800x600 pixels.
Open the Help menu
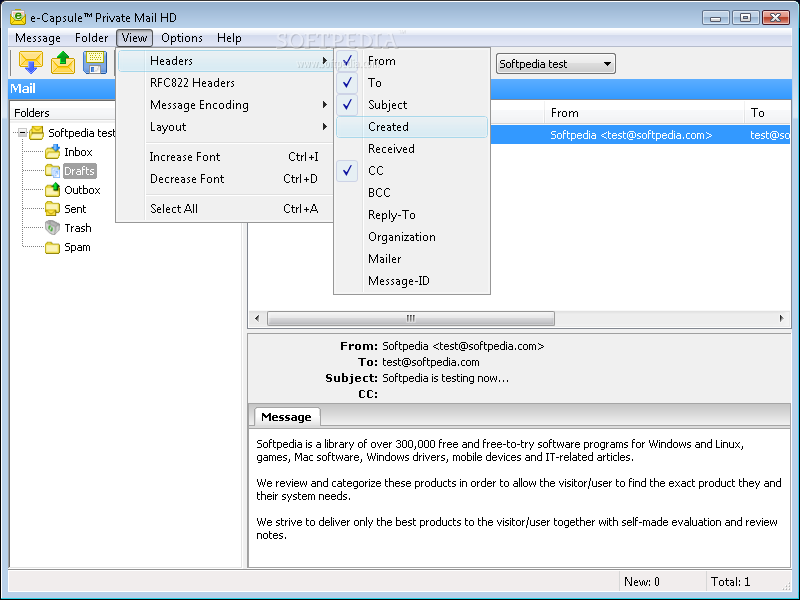click(x=229, y=38)
